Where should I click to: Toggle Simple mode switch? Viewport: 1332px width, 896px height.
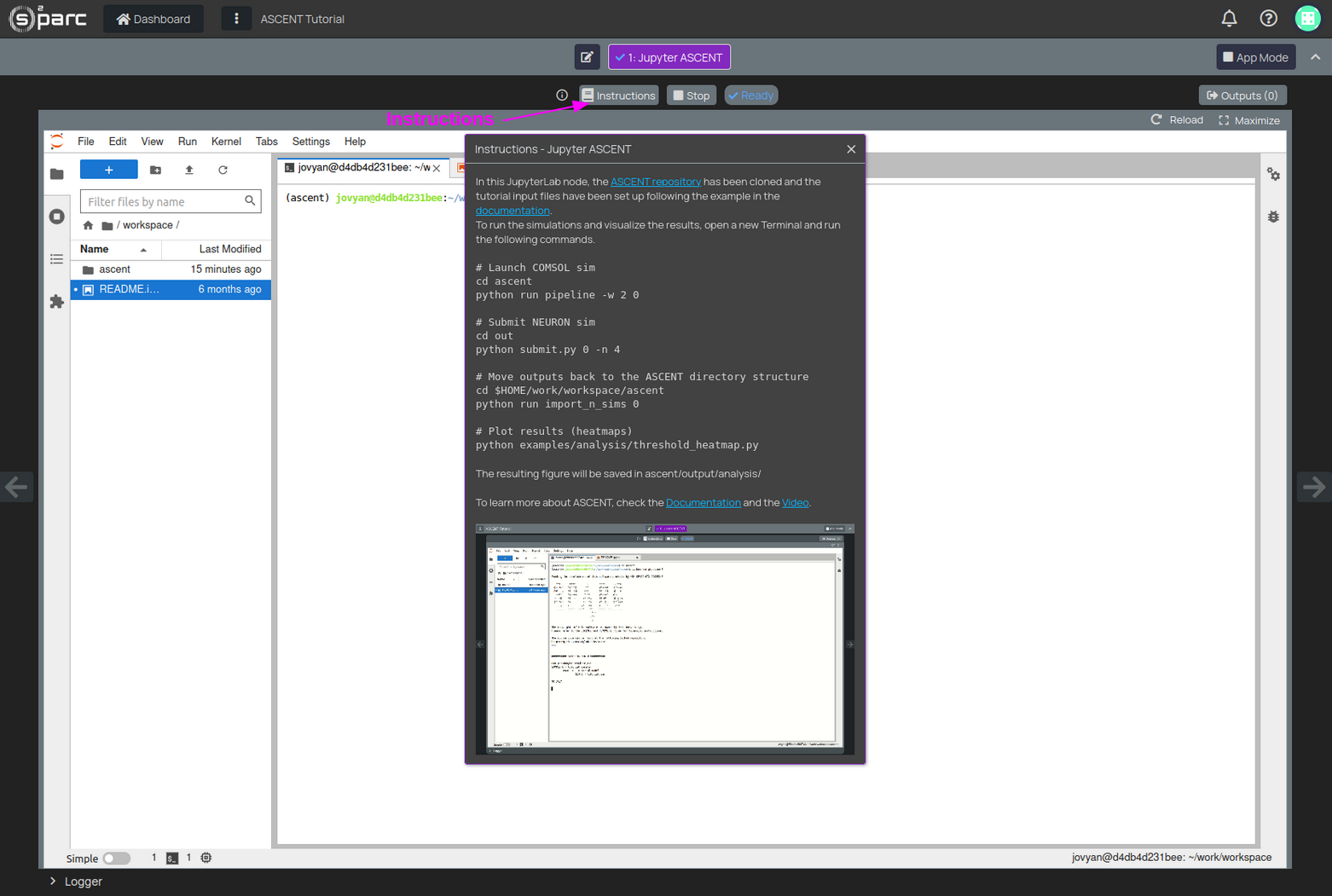[117, 858]
